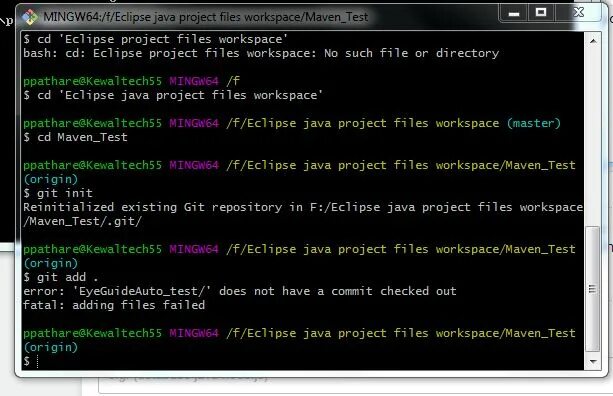This screenshot has width=613, height=396.
Task: Click the window title 'MINGW64:/f/Eclipse java project files workspace/Maven_Test'
Action: coord(206,17)
